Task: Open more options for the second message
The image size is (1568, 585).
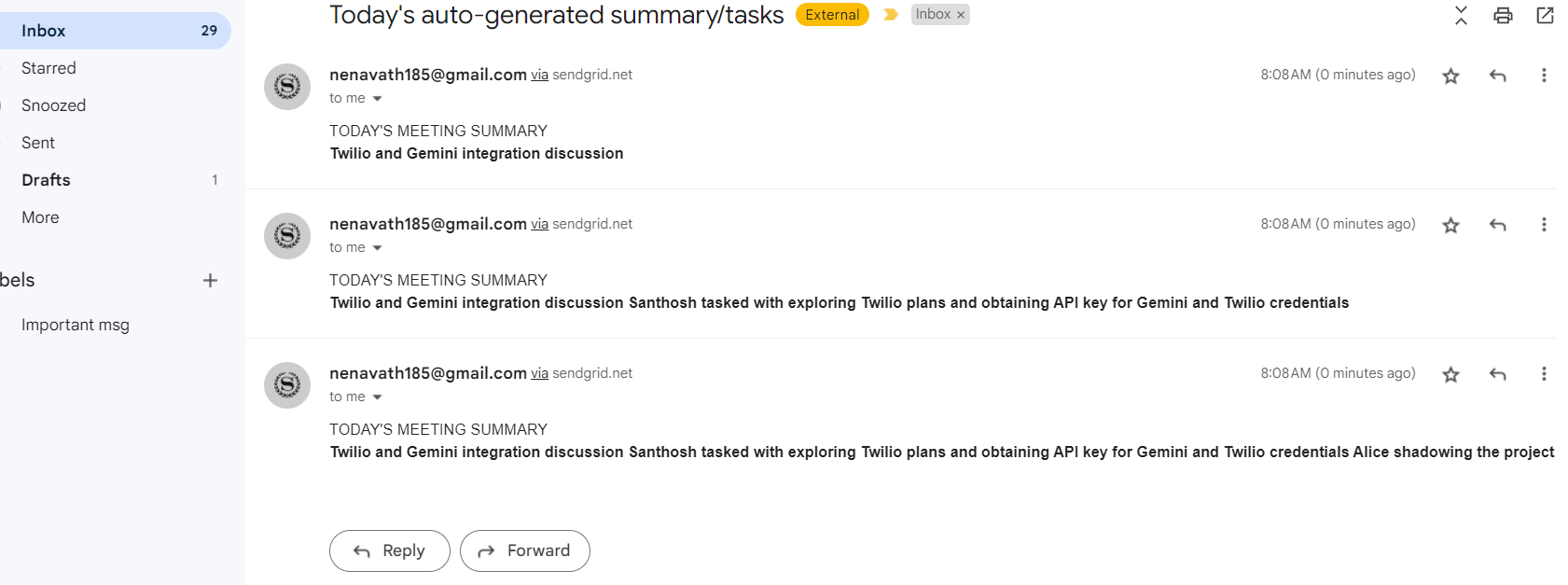Action: click(x=1545, y=225)
